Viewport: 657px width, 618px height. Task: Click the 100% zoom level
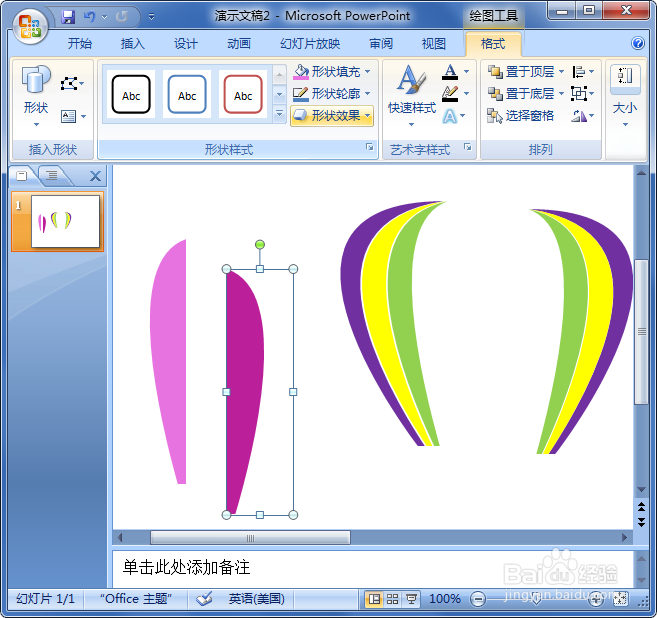coord(444,599)
